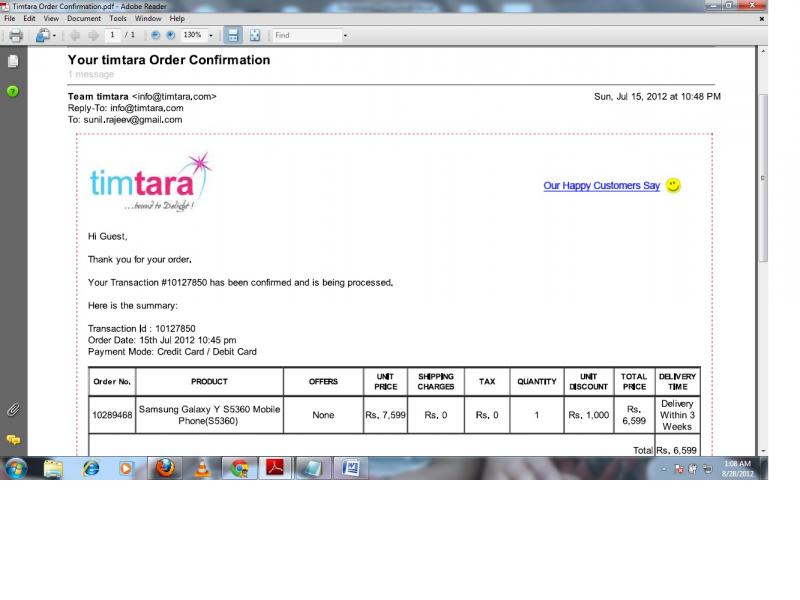Screen dimensions: 800x600
Task: Open the File menu
Action: (x=10, y=18)
